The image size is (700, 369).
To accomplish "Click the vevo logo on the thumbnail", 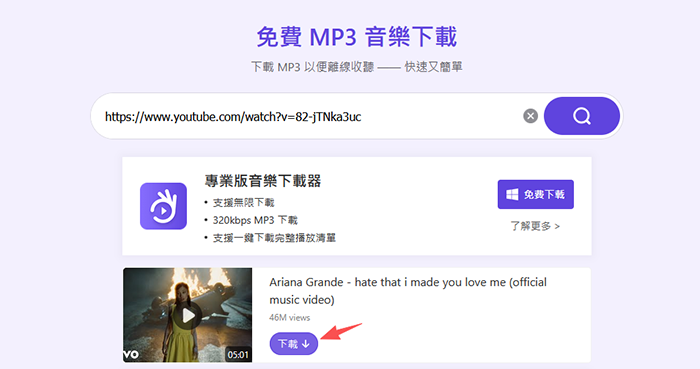I will coord(131,355).
